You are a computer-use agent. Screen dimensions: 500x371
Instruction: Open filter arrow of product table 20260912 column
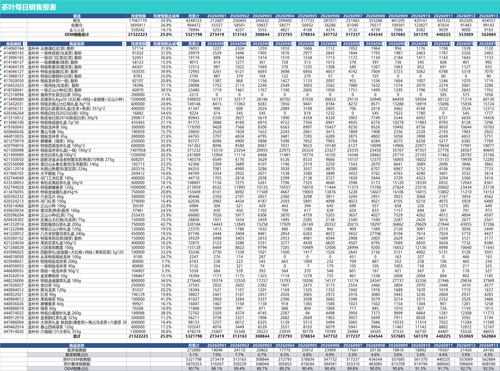(x=475, y=44)
